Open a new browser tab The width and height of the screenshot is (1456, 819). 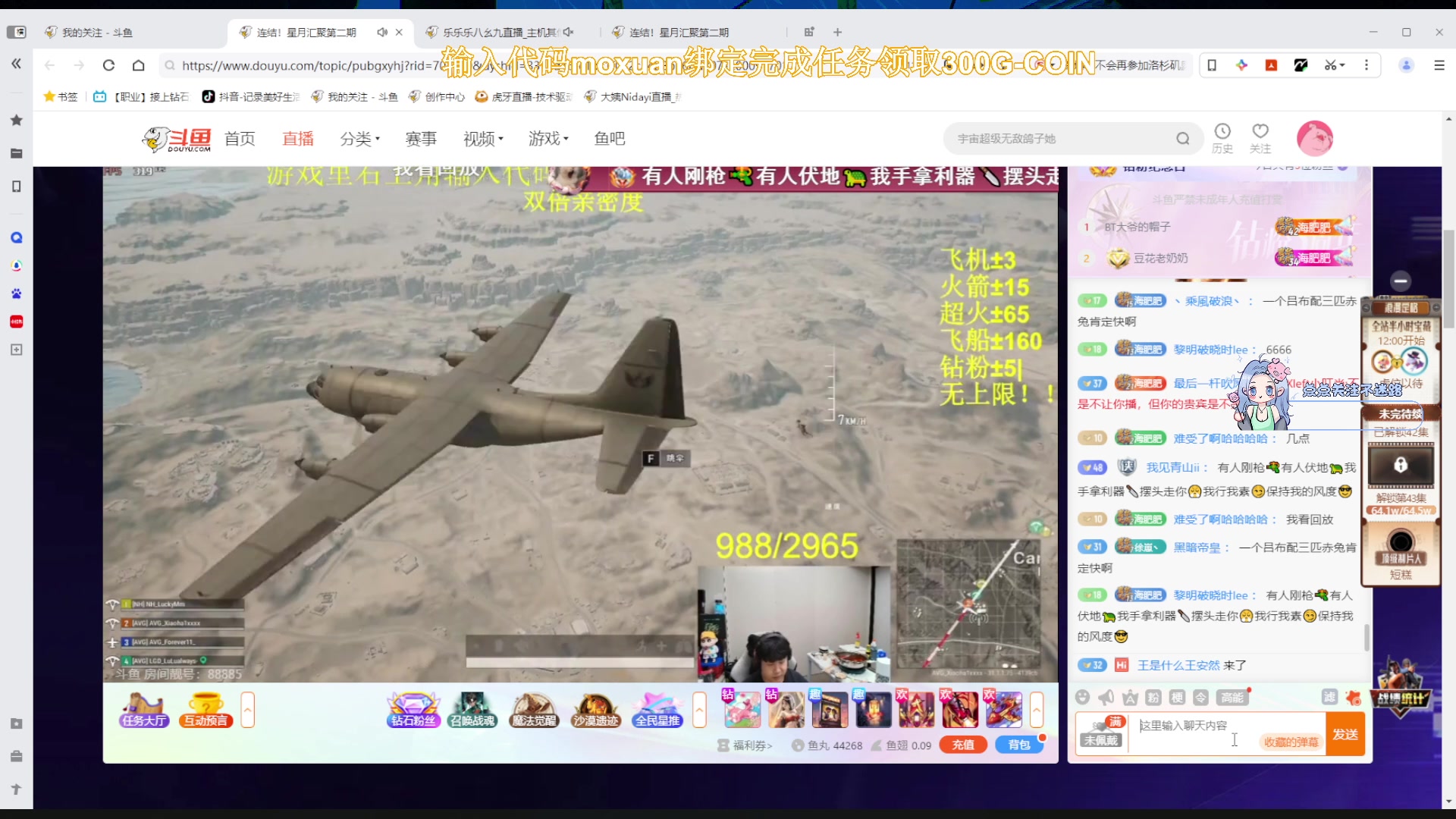[837, 32]
